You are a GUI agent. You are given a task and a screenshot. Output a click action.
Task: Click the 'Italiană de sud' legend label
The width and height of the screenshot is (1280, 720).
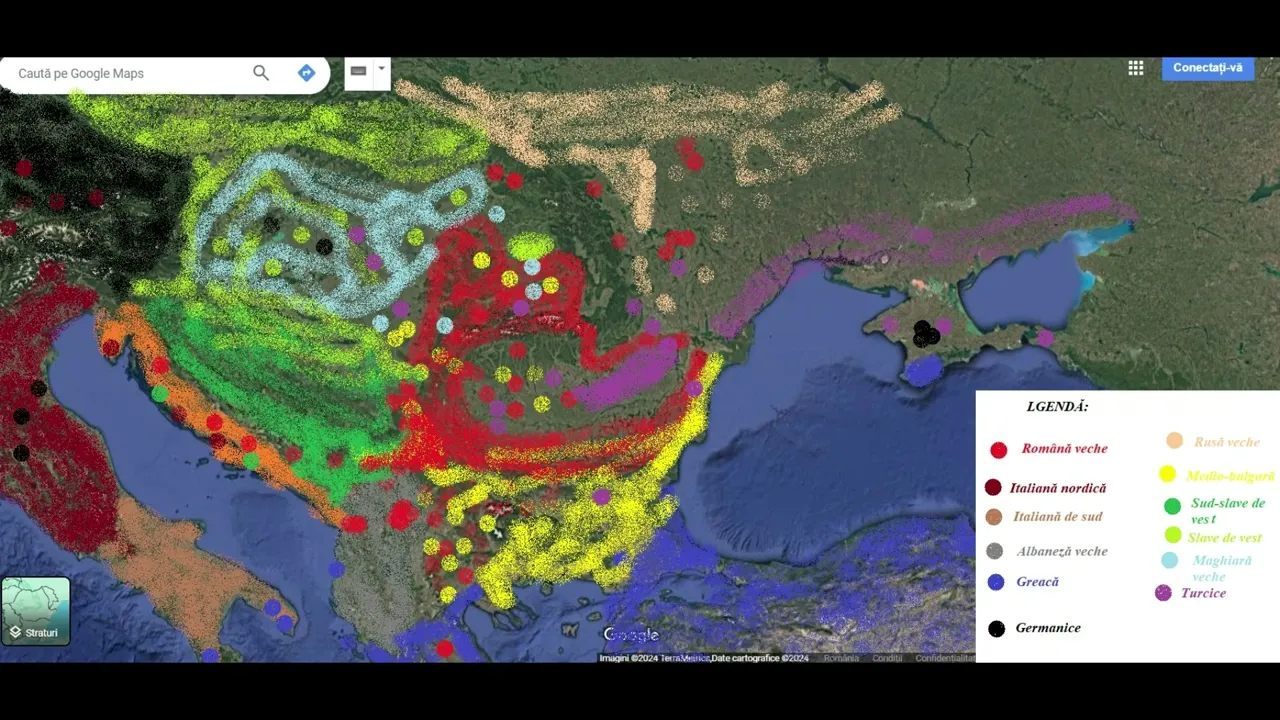[x=1058, y=517]
